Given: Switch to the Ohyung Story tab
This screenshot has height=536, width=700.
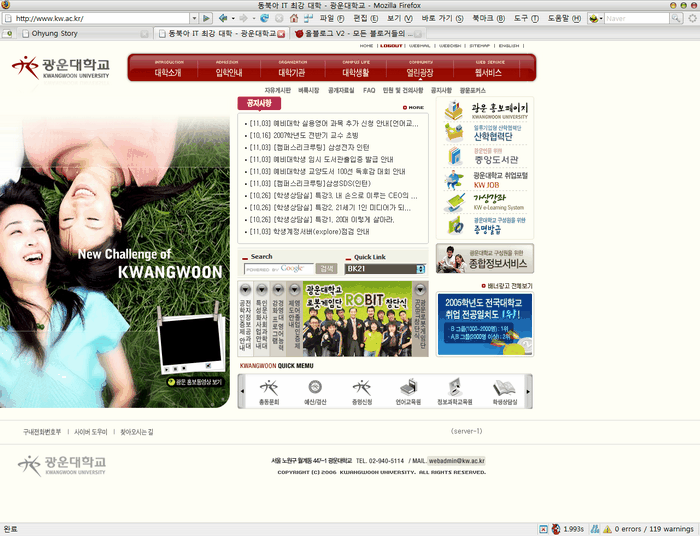Looking at the screenshot, I should coord(83,33).
